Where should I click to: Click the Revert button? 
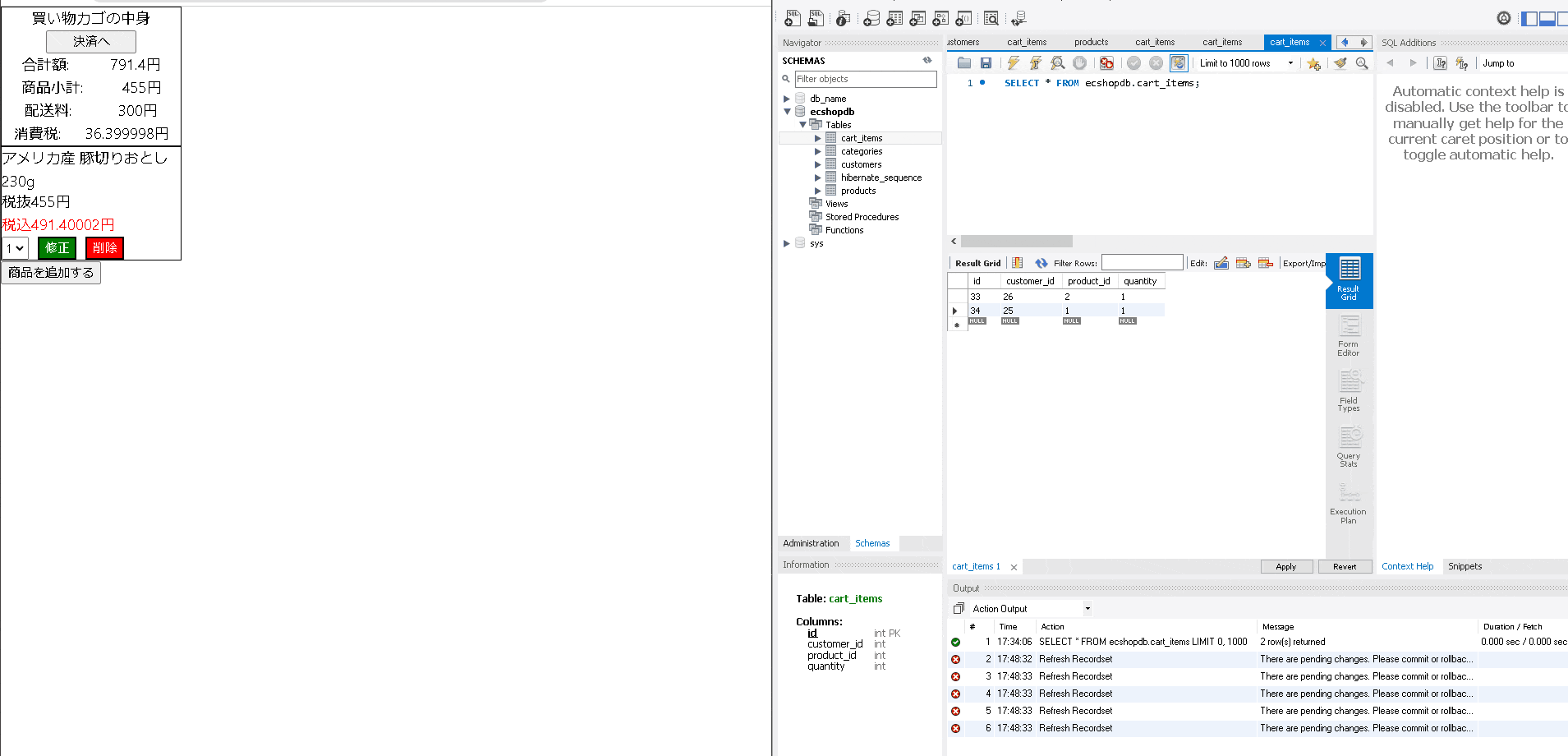[x=1345, y=566]
